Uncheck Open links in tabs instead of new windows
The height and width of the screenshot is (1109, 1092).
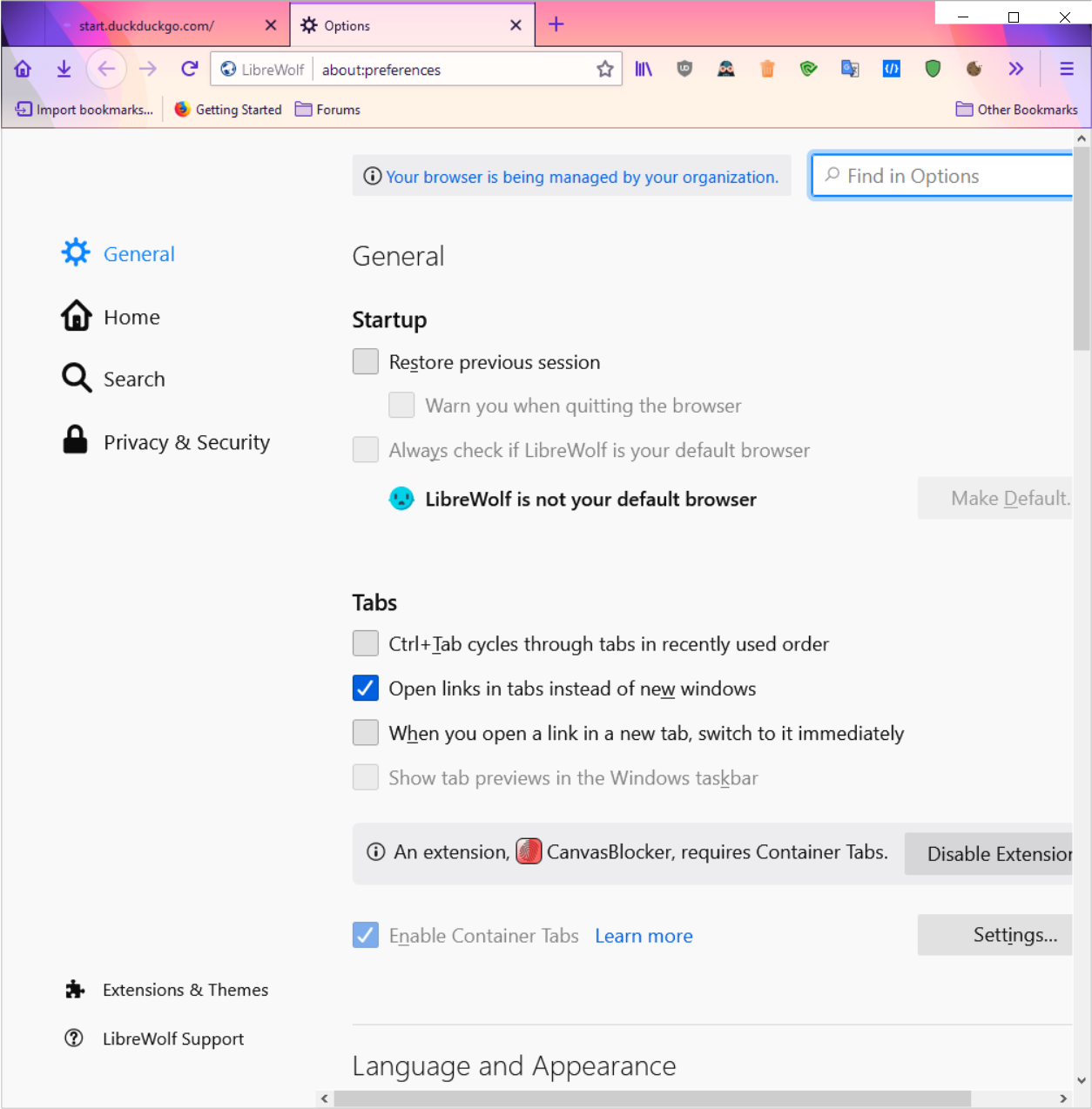(x=366, y=688)
